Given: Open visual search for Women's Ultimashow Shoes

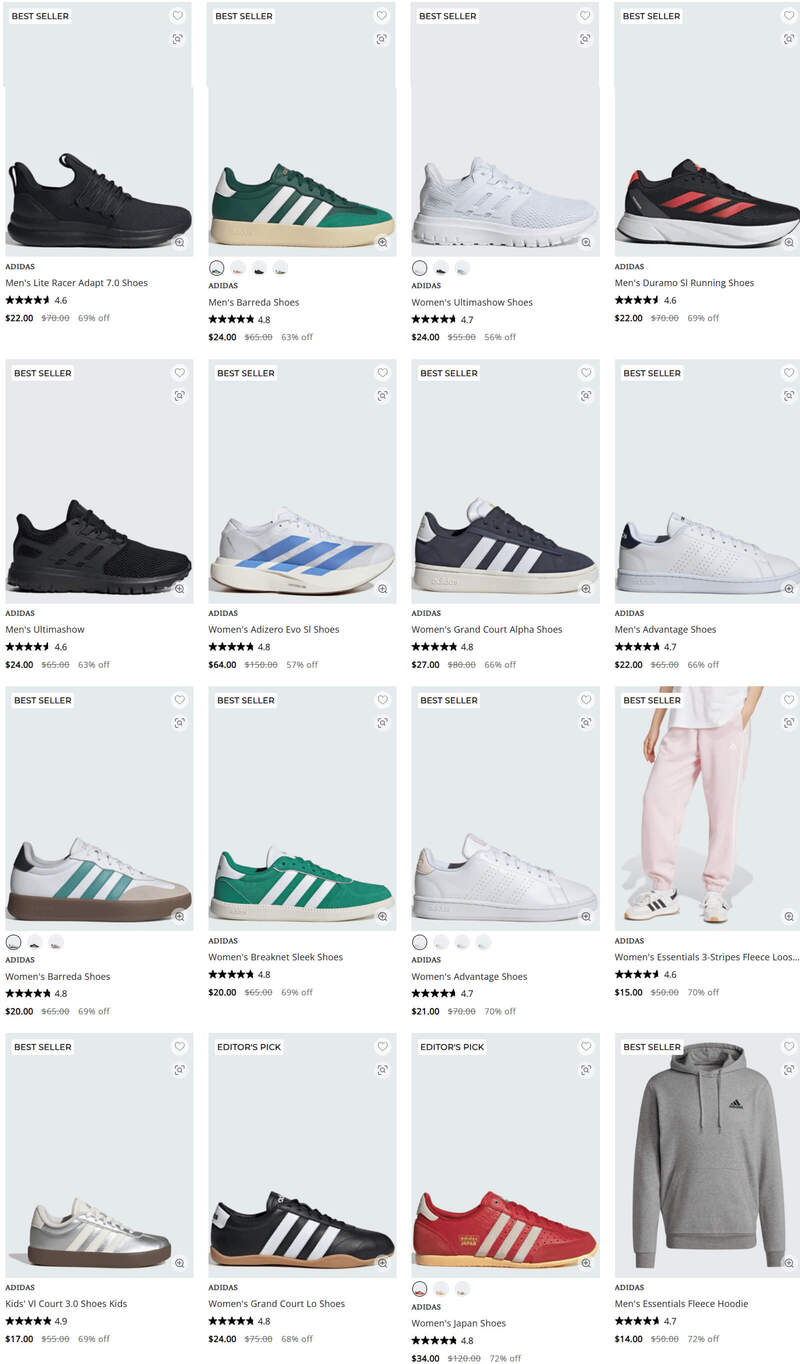Looking at the screenshot, I should [x=585, y=39].
